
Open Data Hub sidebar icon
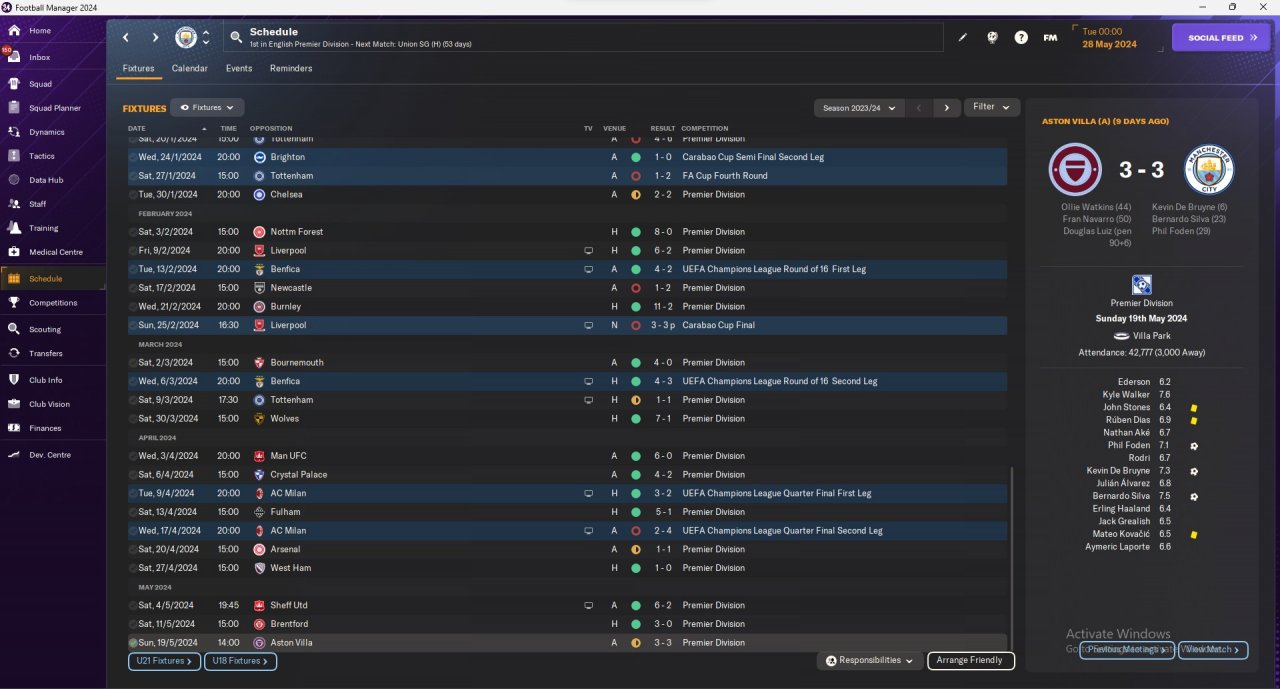[14, 180]
